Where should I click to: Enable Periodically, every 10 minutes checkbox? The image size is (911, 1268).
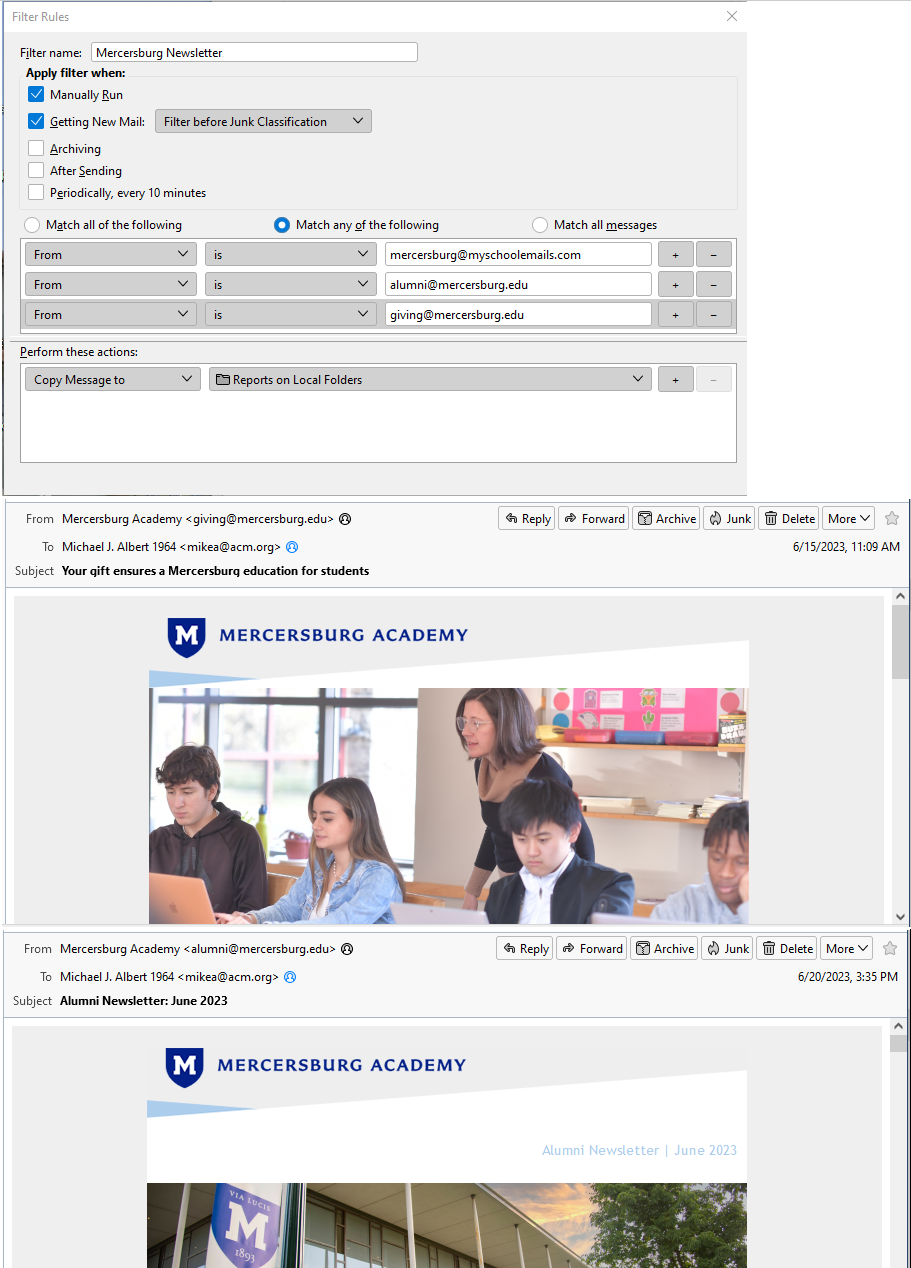36,193
